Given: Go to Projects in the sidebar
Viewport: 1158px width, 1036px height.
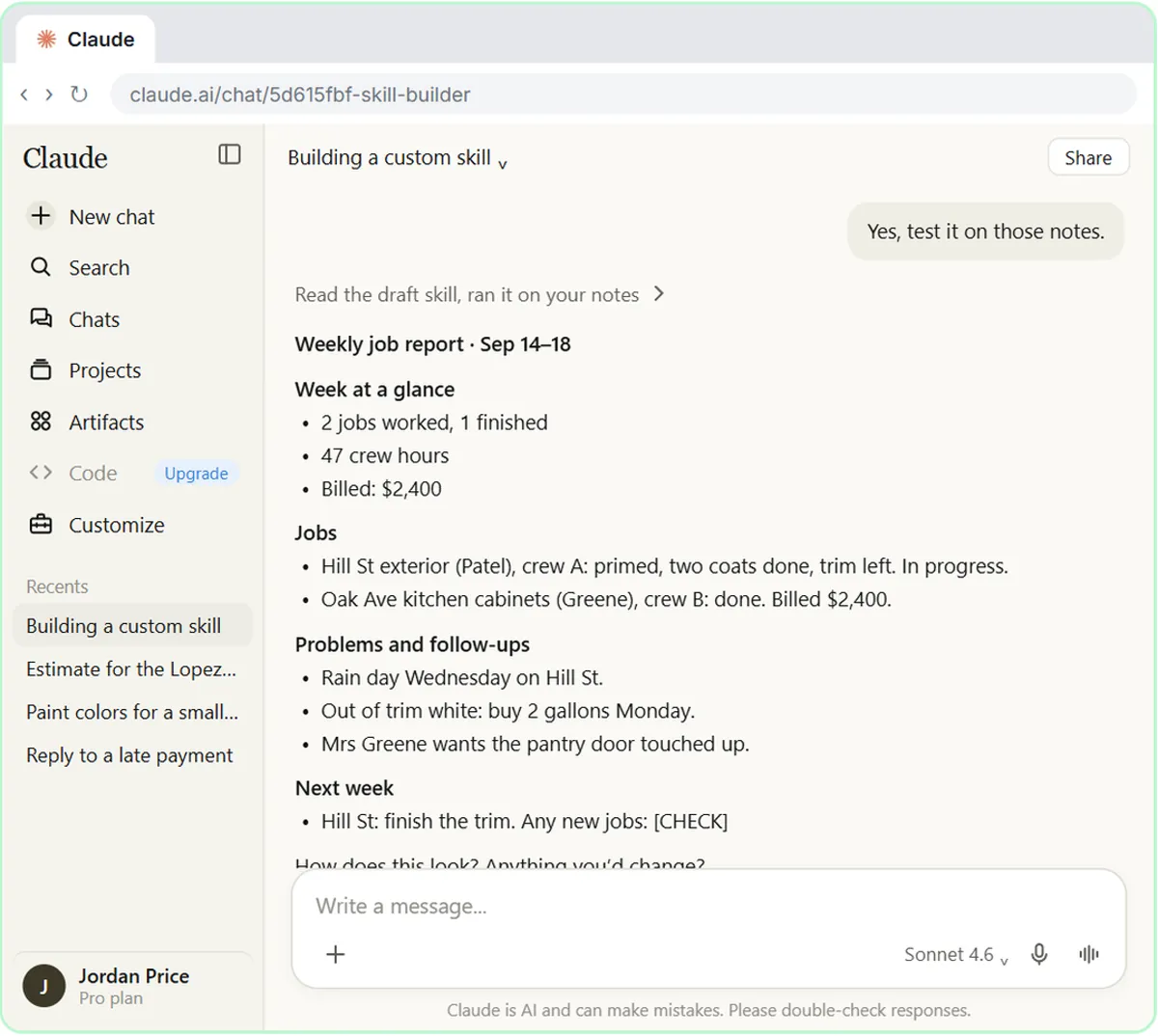Looking at the screenshot, I should (x=132, y=370).
